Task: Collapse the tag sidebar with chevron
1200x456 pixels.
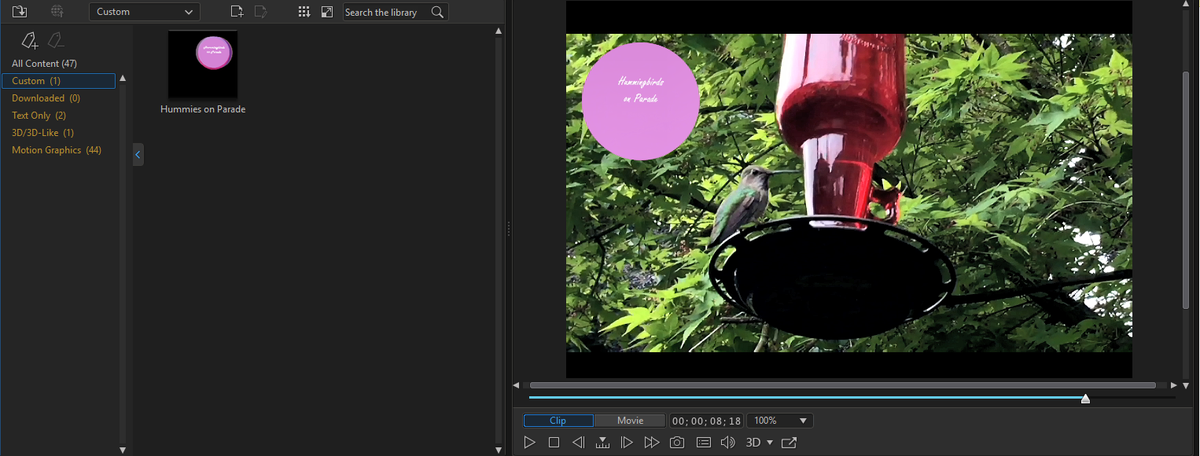Action: pyautogui.click(x=138, y=154)
